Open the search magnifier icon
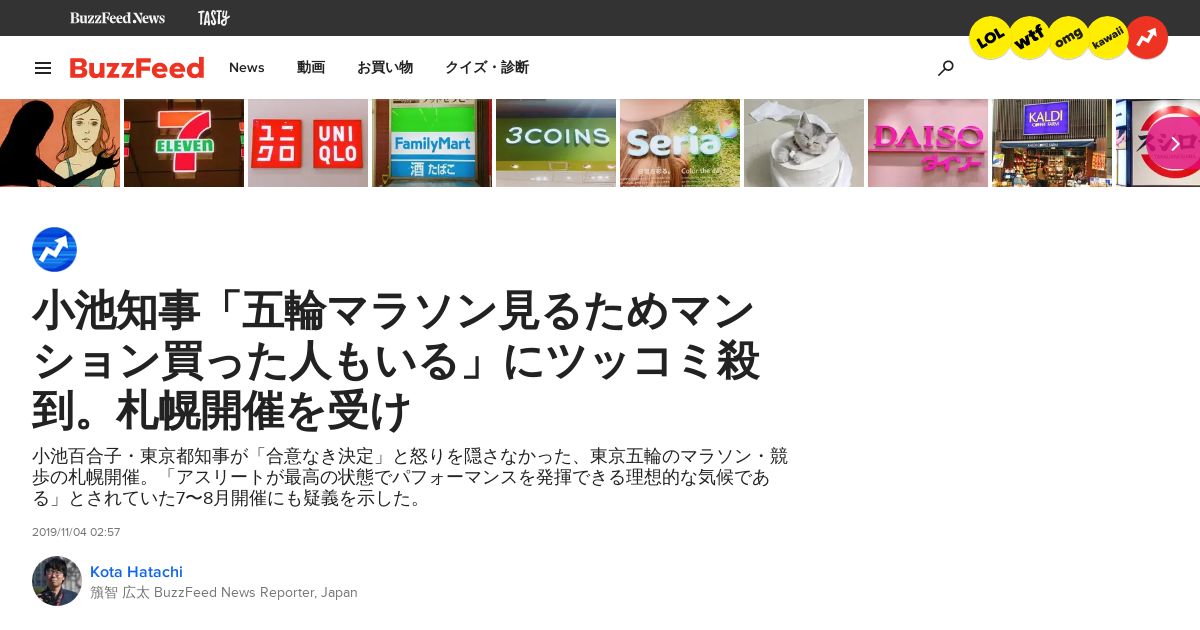The height and width of the screenshot is (630, 1200). 945,68
